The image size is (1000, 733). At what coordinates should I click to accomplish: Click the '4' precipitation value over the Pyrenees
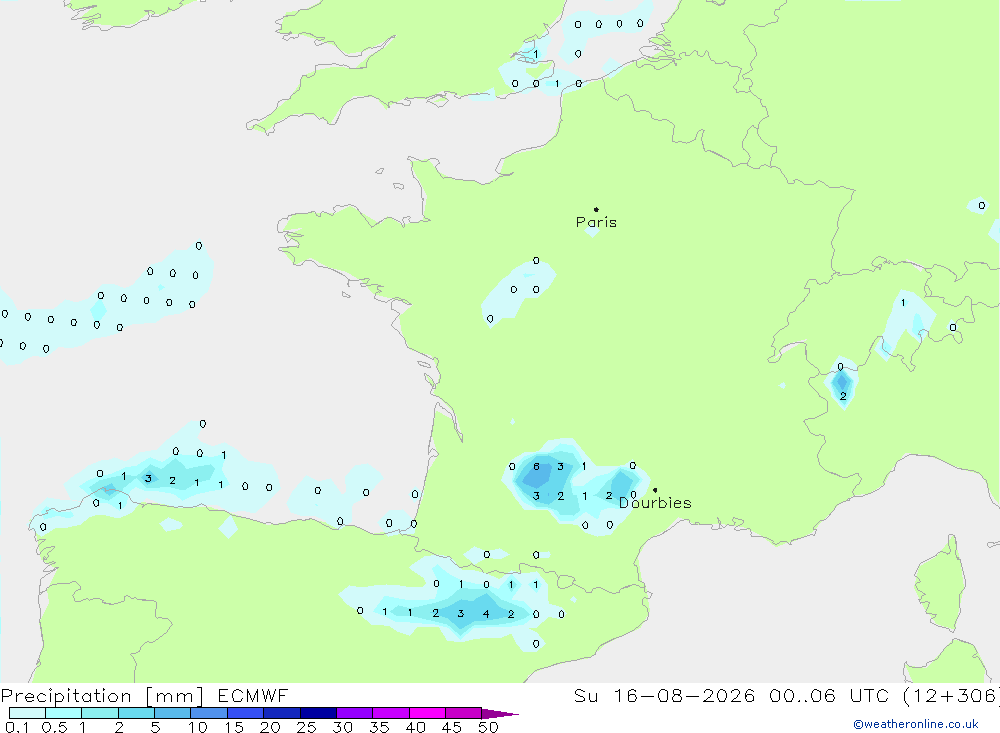[486, 614]
